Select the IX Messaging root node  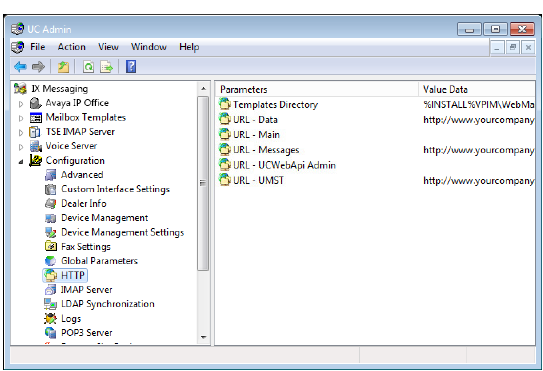[60, 89]
